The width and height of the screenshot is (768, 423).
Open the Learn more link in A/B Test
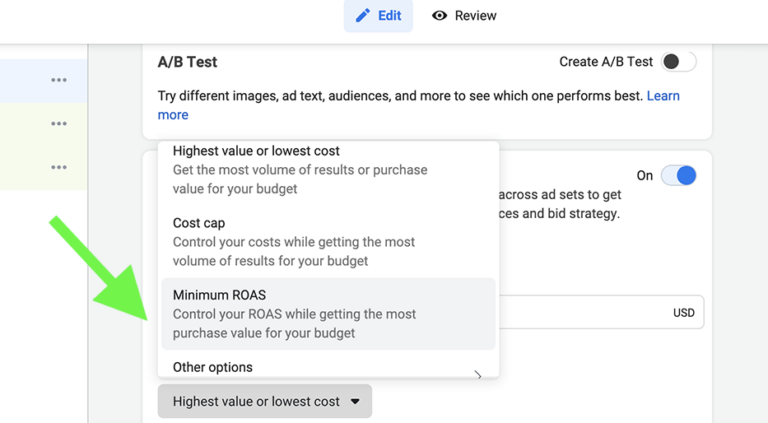[663, 96]
